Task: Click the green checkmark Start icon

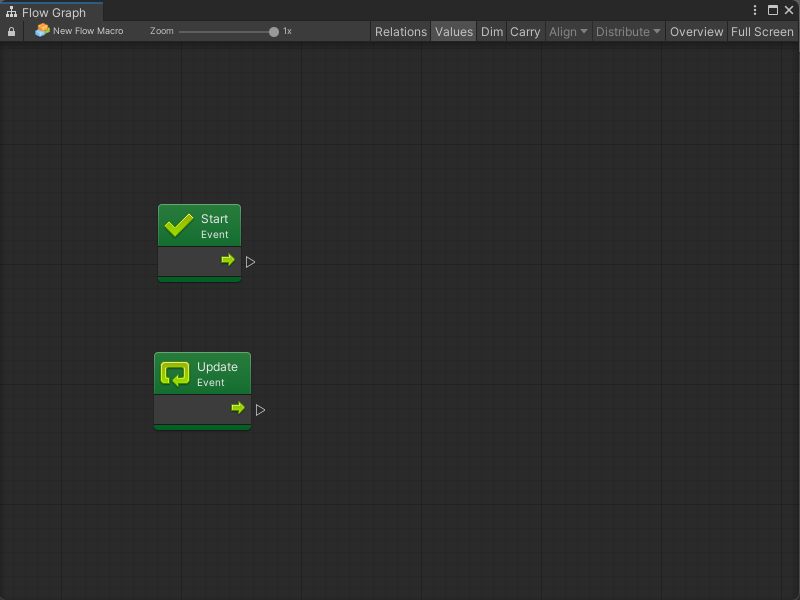Action: (x=179, y=226)
